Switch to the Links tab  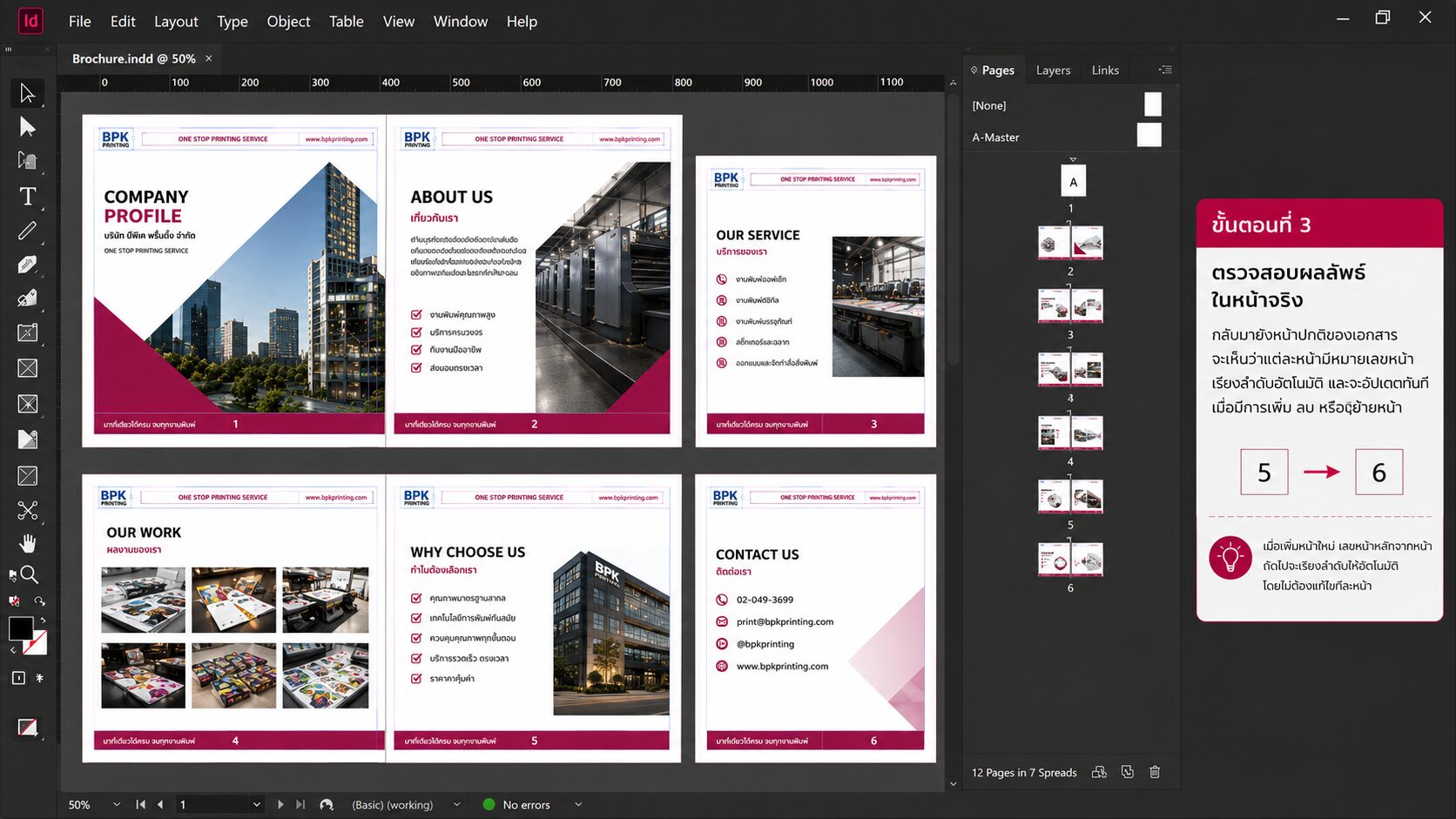point(1105,70)
